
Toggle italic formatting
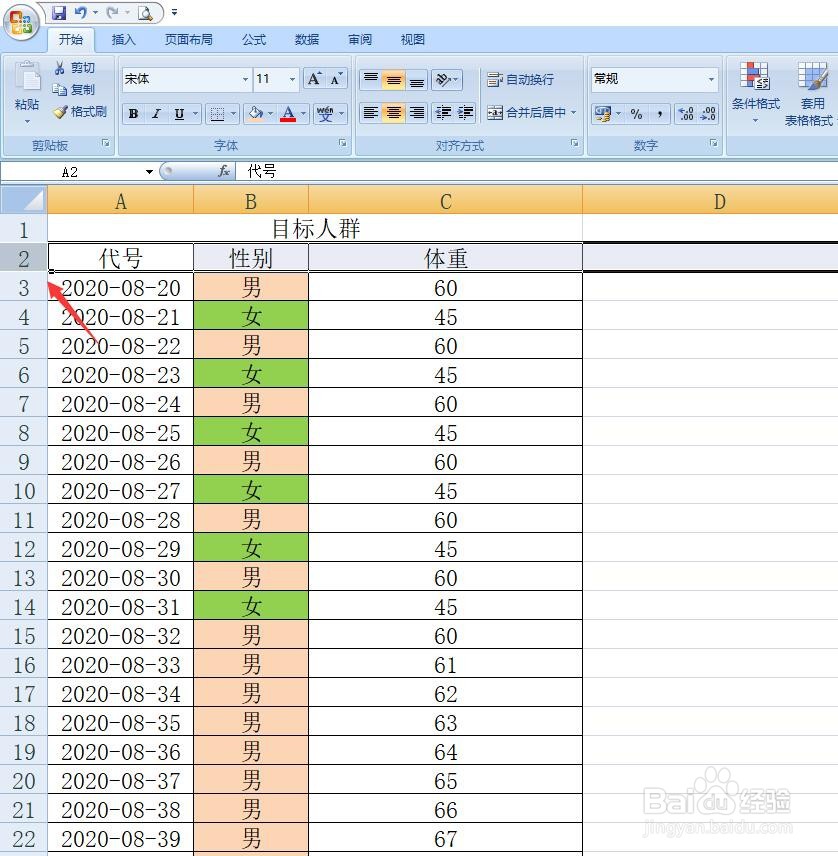[x=156, y=113]
